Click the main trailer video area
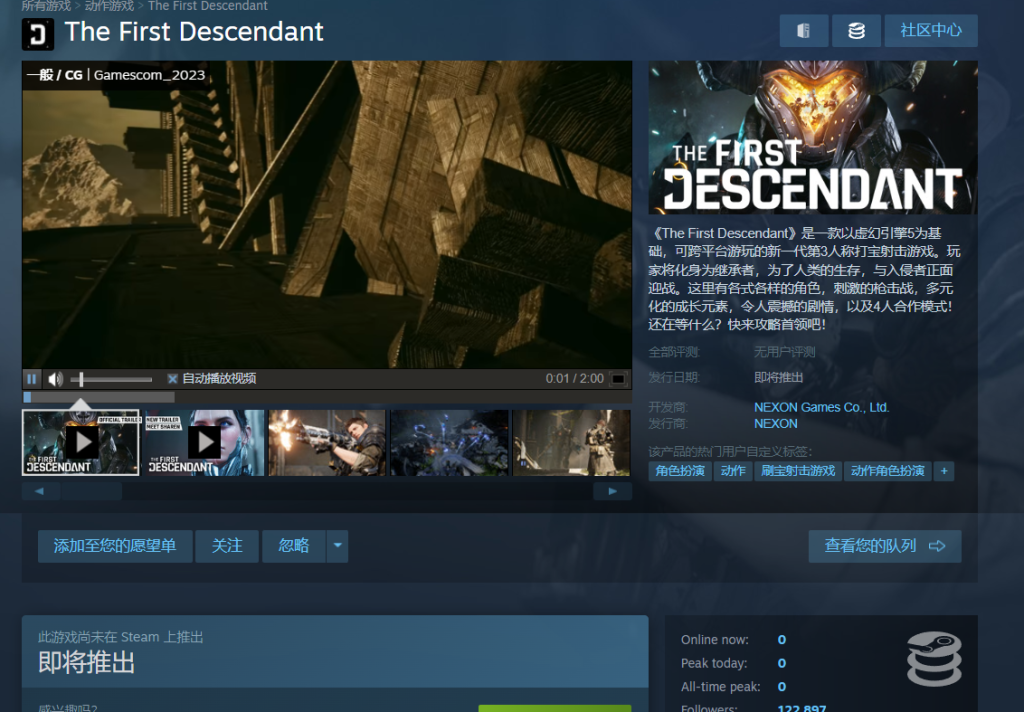The image size is (1024, 712). (x=327, y=214)
